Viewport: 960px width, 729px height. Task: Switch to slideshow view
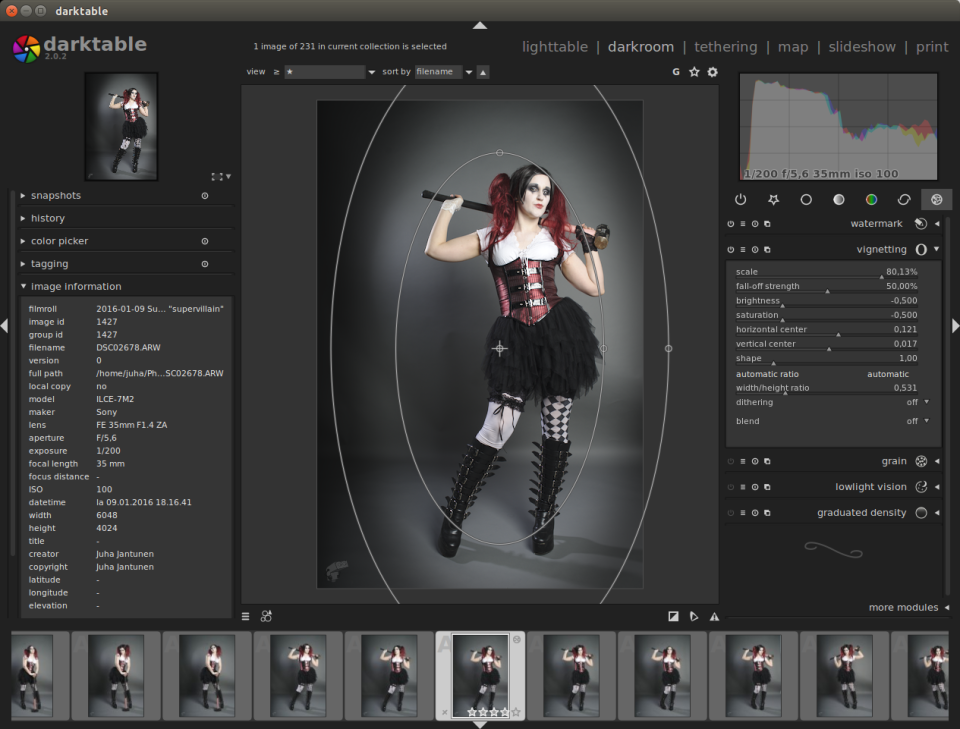pyautogui.click(x=862, y=47)
